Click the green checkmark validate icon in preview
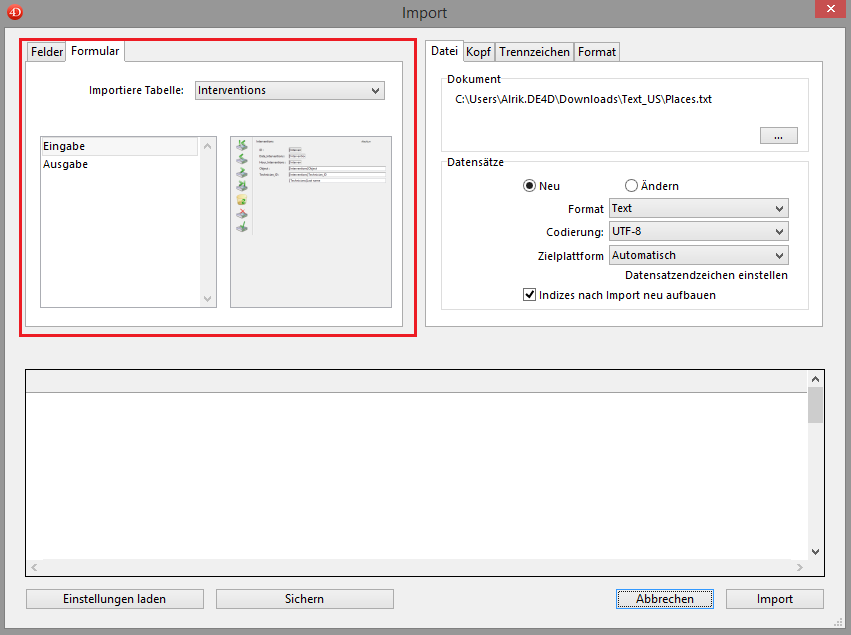 pos(241,228)
